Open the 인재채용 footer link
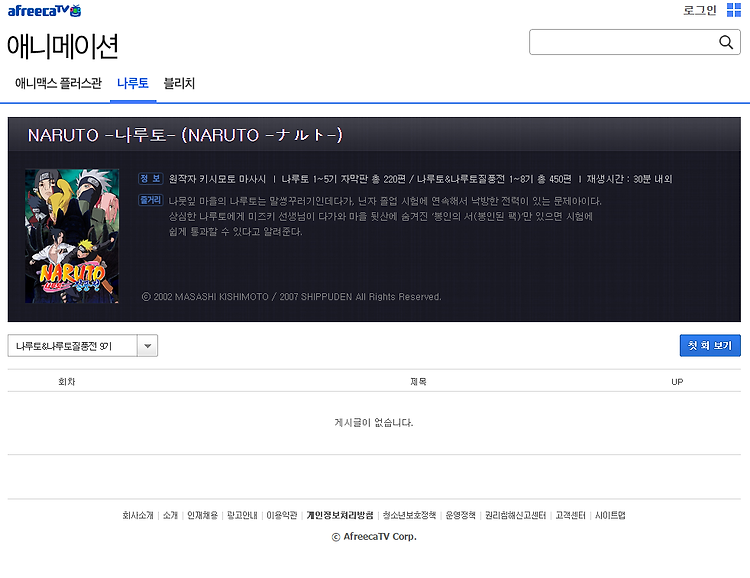 tap(202, 515)
